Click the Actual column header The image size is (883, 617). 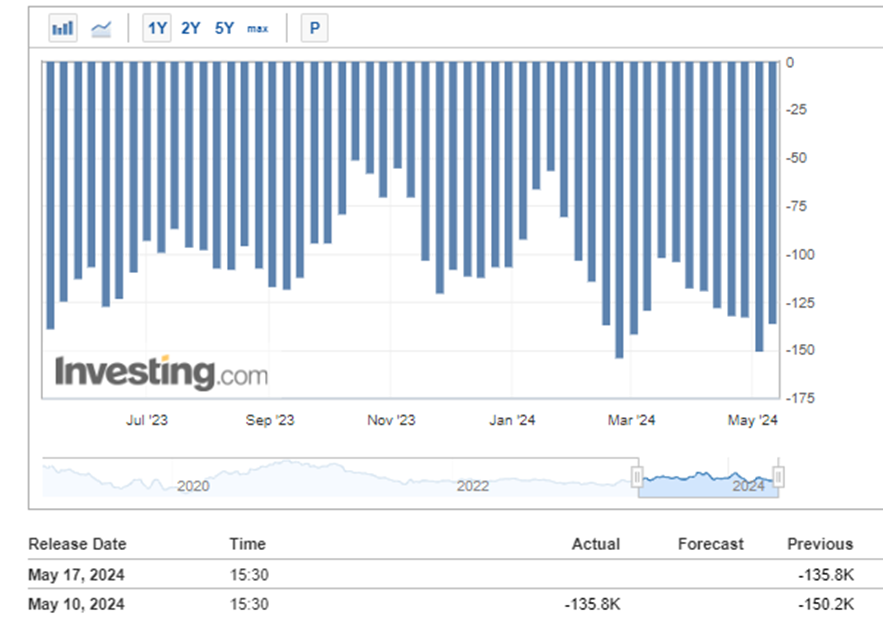tap(596, 544)
